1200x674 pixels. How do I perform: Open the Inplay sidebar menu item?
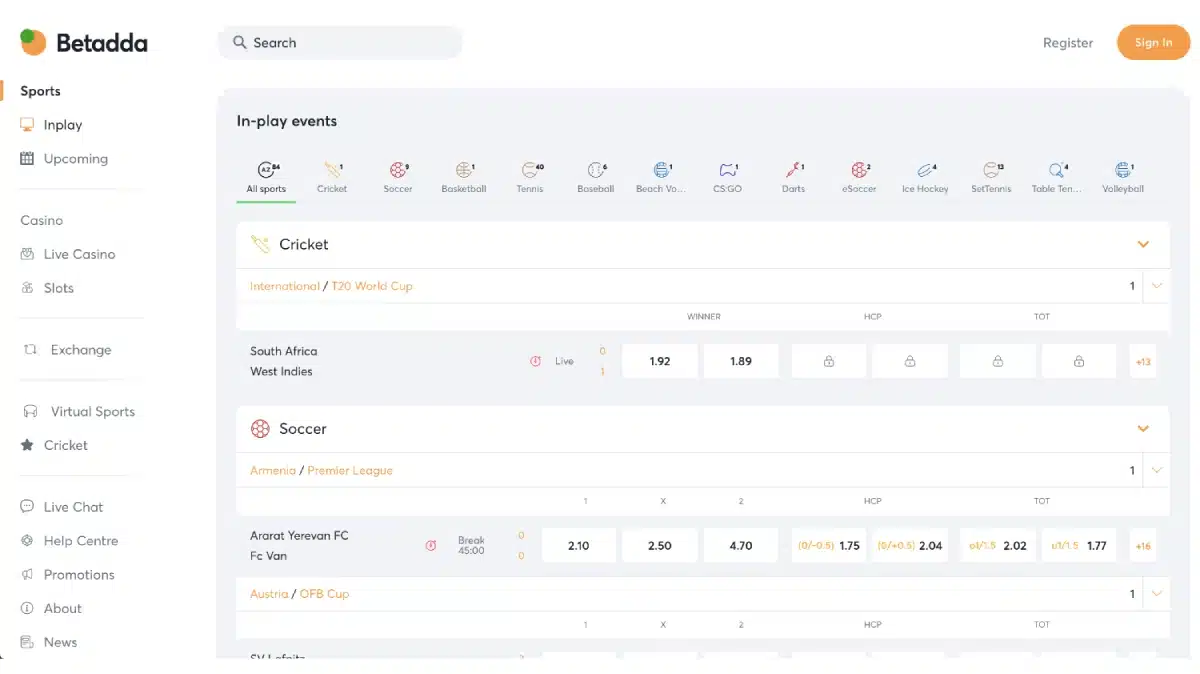point(62,125)
